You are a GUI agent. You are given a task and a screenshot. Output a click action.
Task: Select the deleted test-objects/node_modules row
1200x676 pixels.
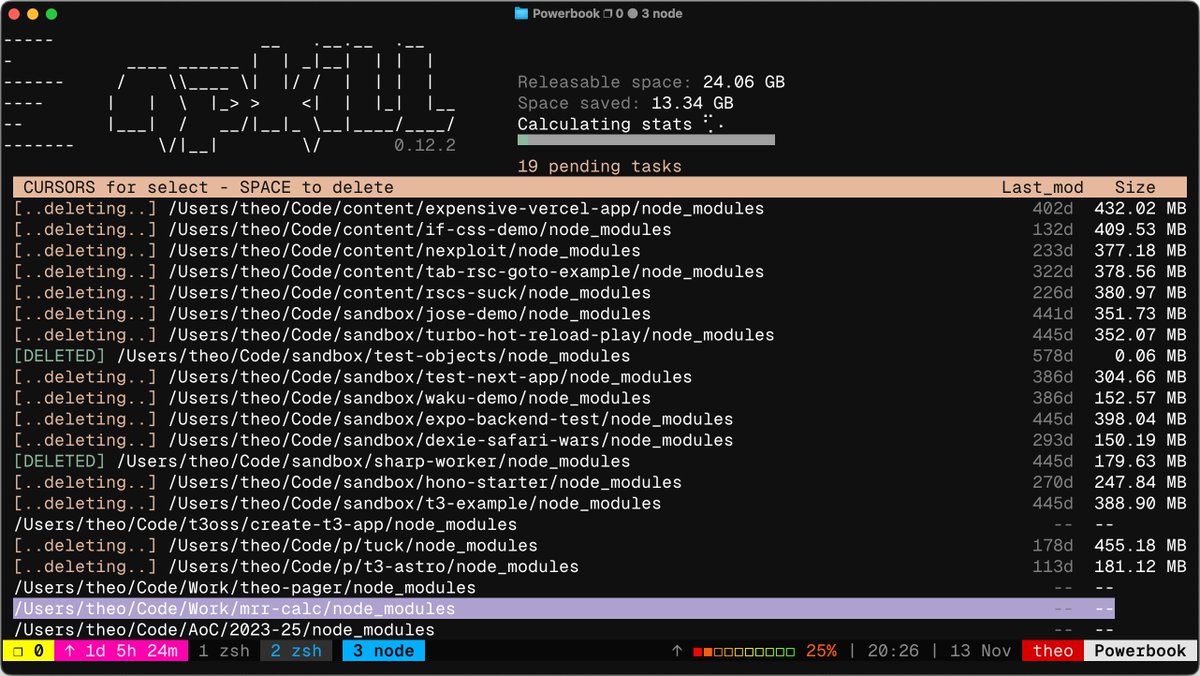coord(600,356)
